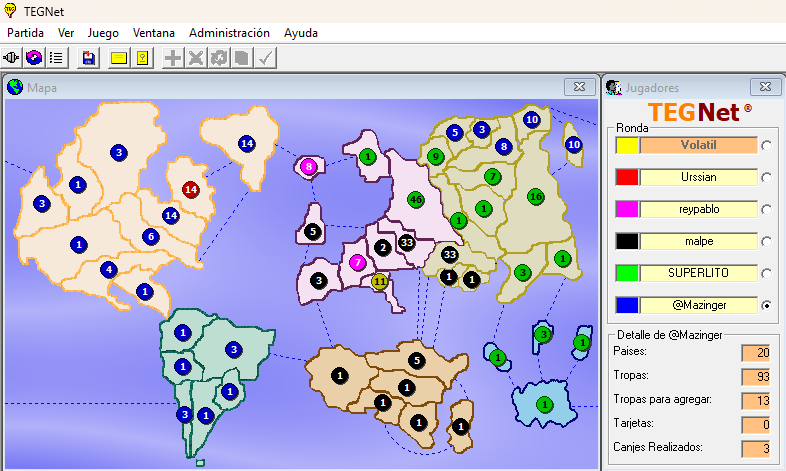Open the list view toolbar icon

(57, 58)
